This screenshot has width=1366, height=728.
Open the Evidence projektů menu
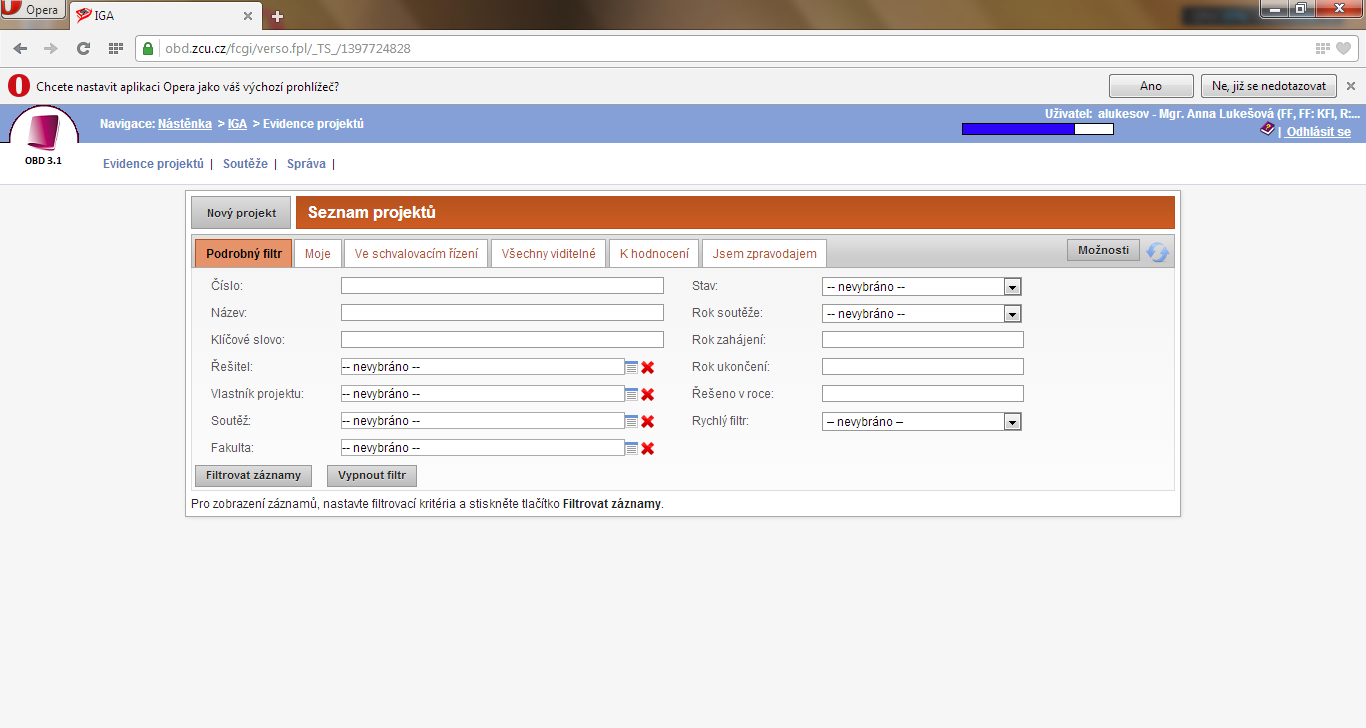153,164
